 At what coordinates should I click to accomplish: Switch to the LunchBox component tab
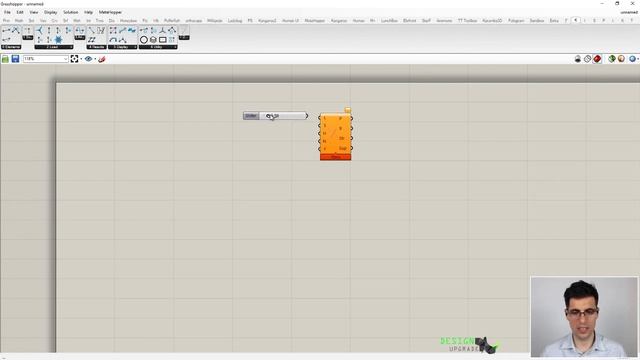389,20
